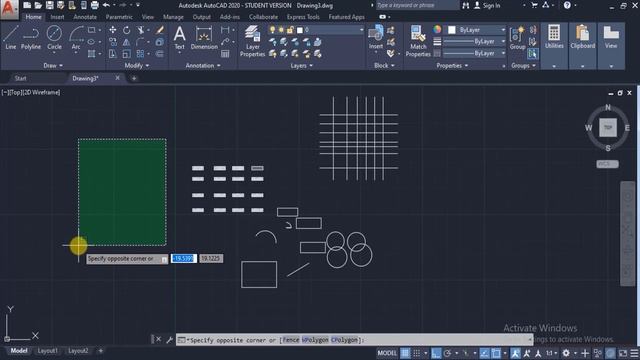Viewport: 640px width, 360px height.
Task: Expand the Block panel
Action: point(384,65)
